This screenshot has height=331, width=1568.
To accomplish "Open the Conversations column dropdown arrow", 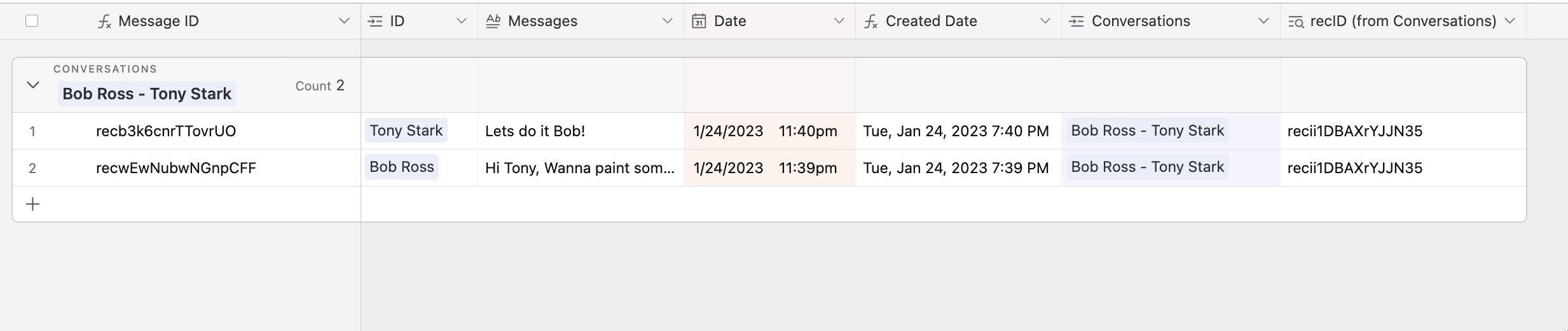I will pos(1263,21).
